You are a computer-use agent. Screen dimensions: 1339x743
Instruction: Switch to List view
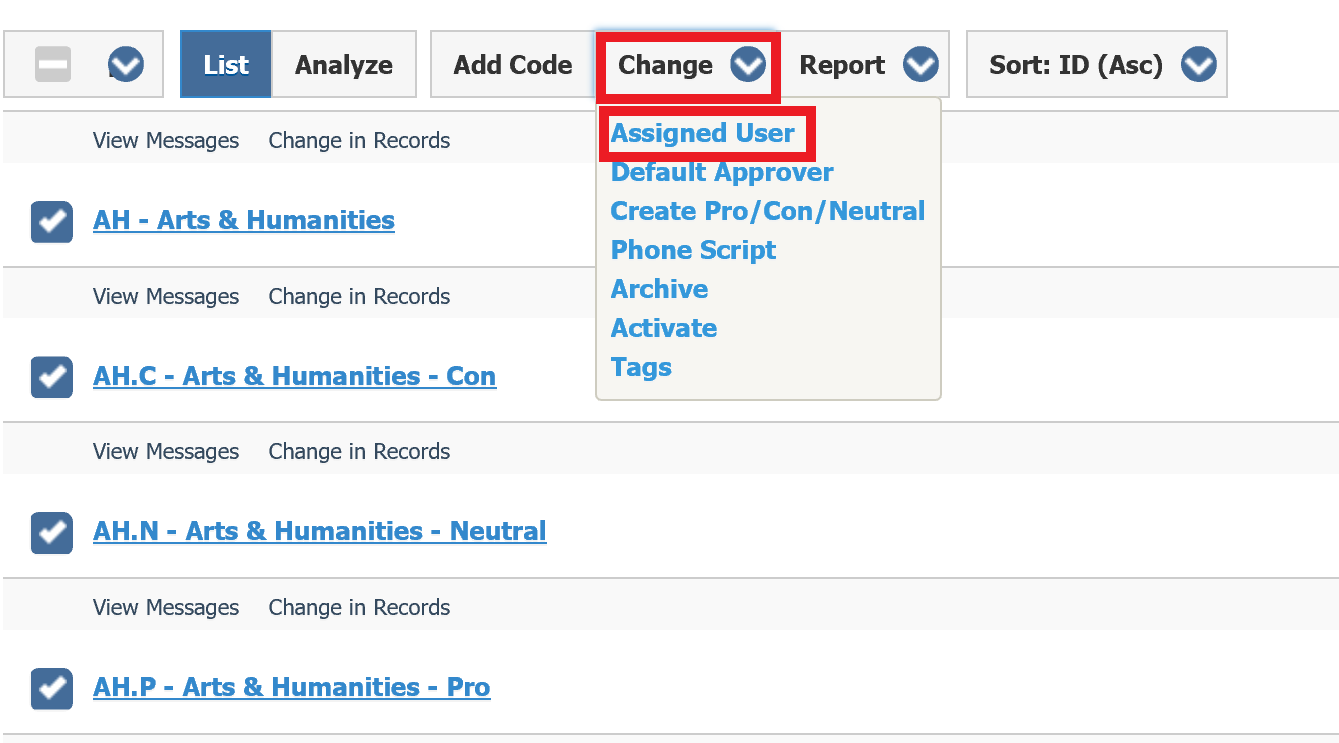[x=226, y=65]
